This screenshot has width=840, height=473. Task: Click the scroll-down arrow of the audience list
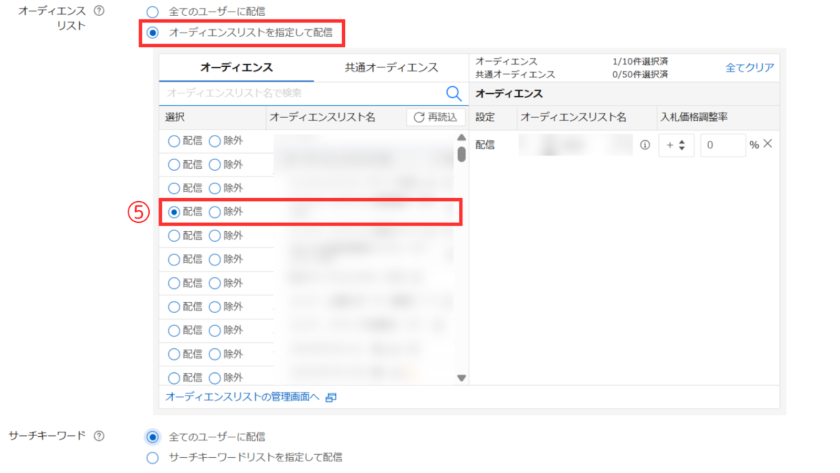461,378
